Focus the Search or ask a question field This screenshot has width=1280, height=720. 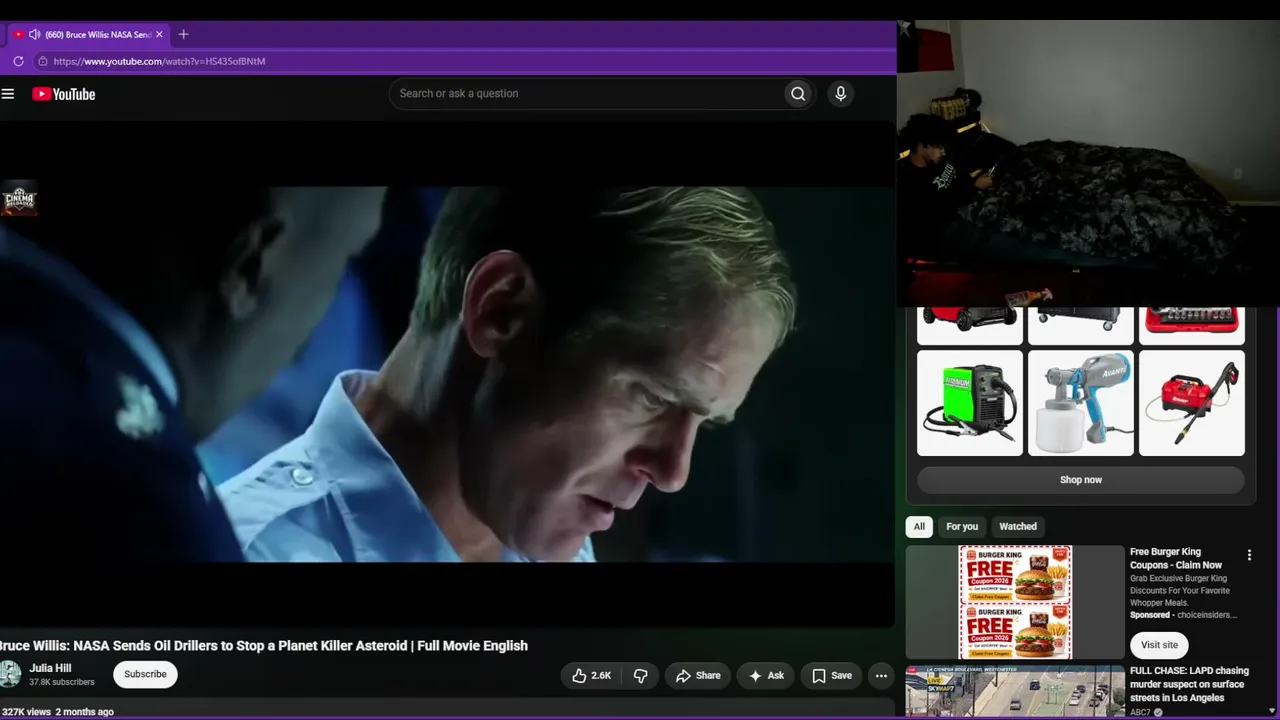587,94
